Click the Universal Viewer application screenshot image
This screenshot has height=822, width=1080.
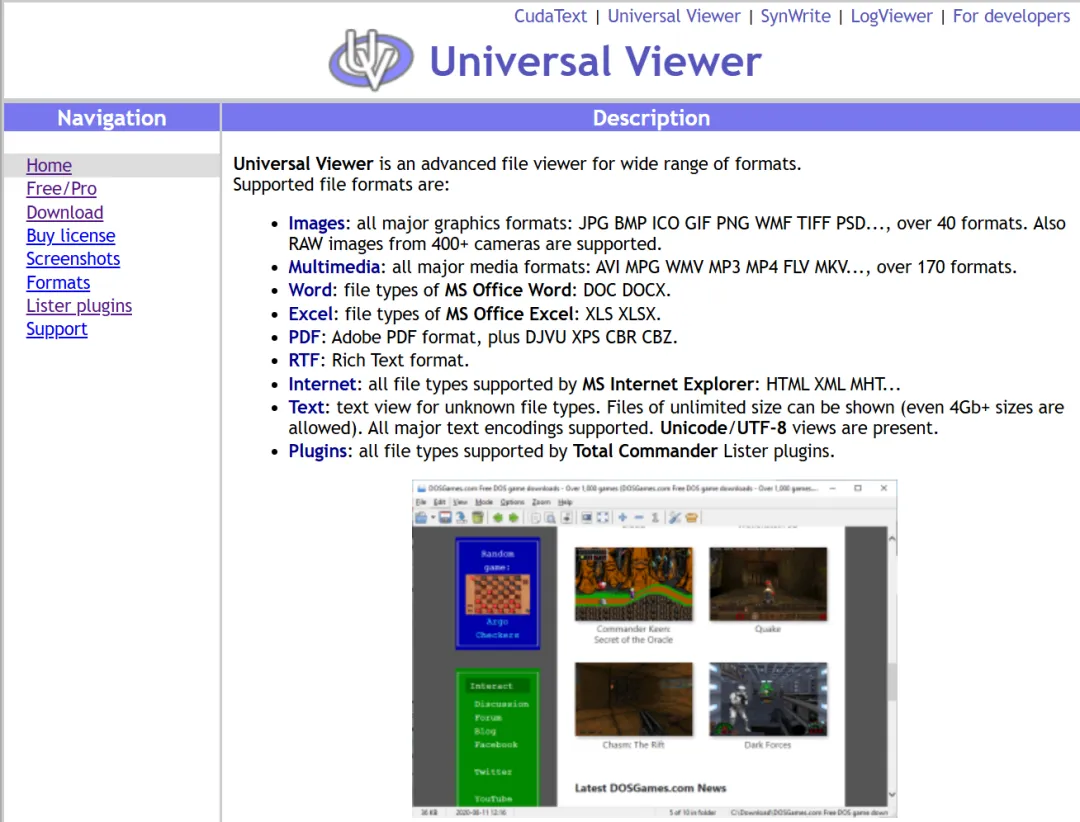coord(654,649)
